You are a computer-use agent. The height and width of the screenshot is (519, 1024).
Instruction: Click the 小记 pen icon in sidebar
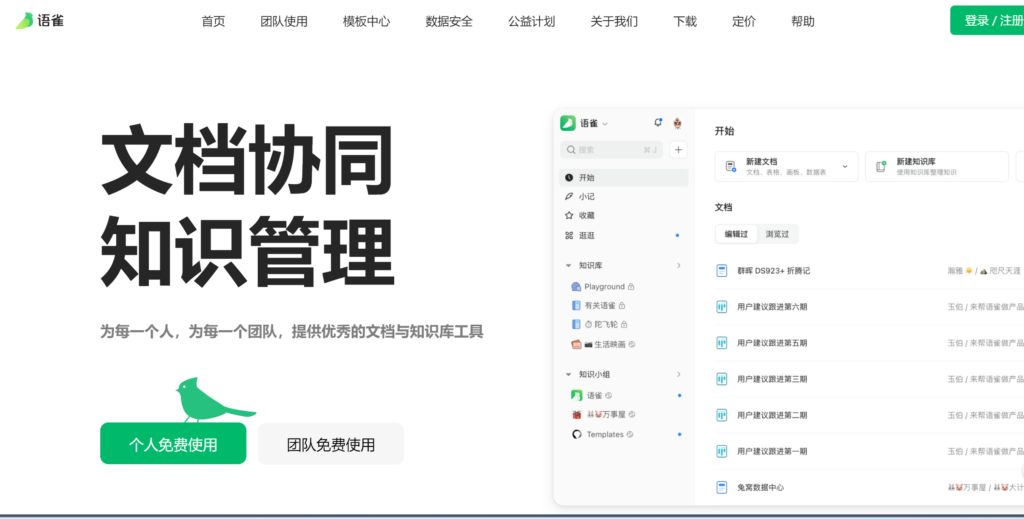click(x=570, y=196)
